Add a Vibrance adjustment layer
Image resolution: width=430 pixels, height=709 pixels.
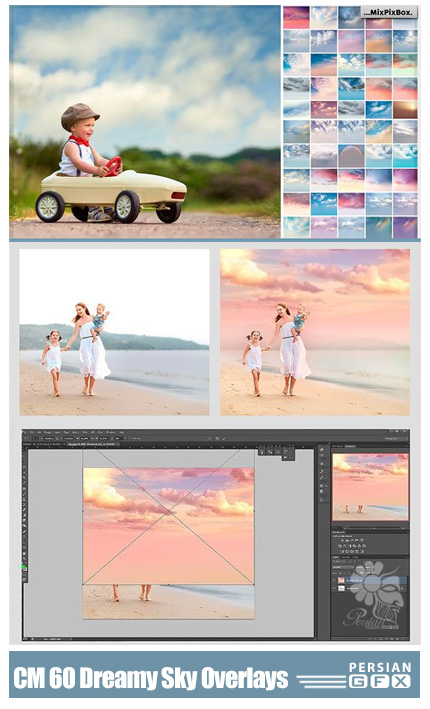(x=362, y=540)
